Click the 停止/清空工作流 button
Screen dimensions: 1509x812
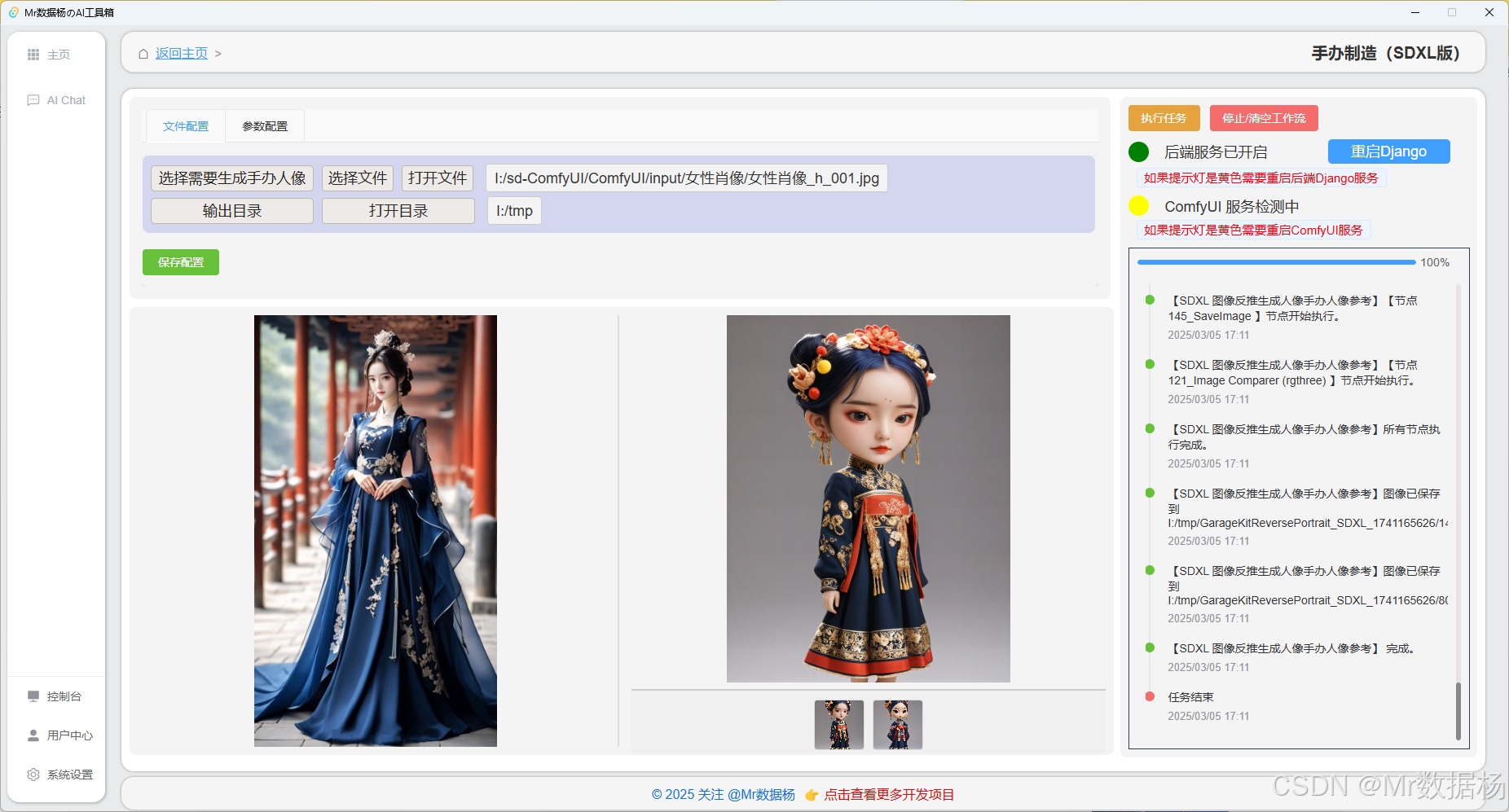tap(1264, 118)
